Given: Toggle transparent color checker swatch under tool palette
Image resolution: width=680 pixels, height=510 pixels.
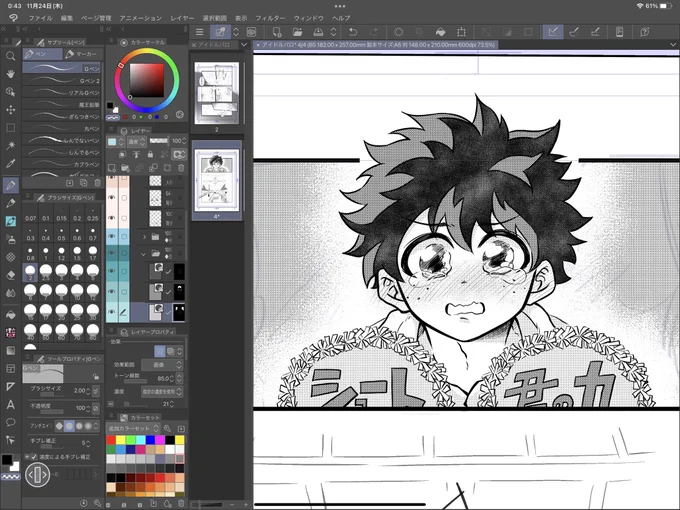Looking at the screenshot, I should [10, 477].
